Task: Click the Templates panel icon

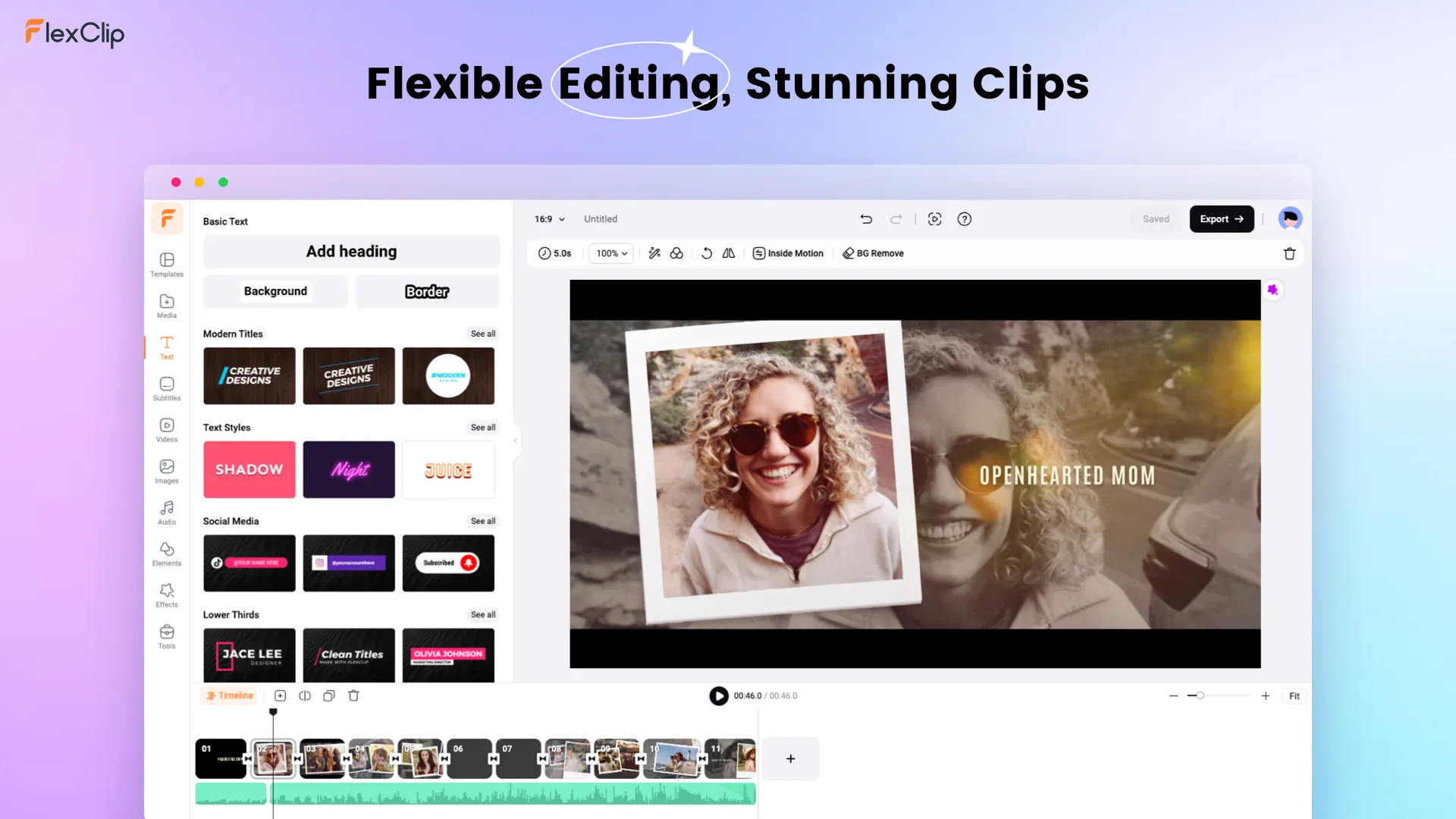Action: click(x=166, y=264)
